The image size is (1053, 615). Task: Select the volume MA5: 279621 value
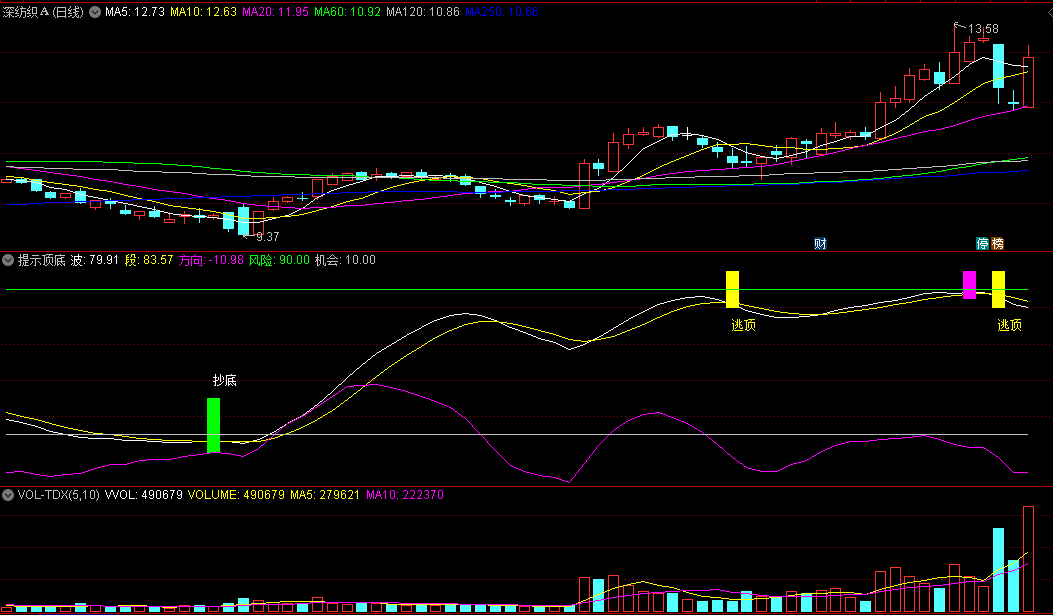click(x=325, y=495)
